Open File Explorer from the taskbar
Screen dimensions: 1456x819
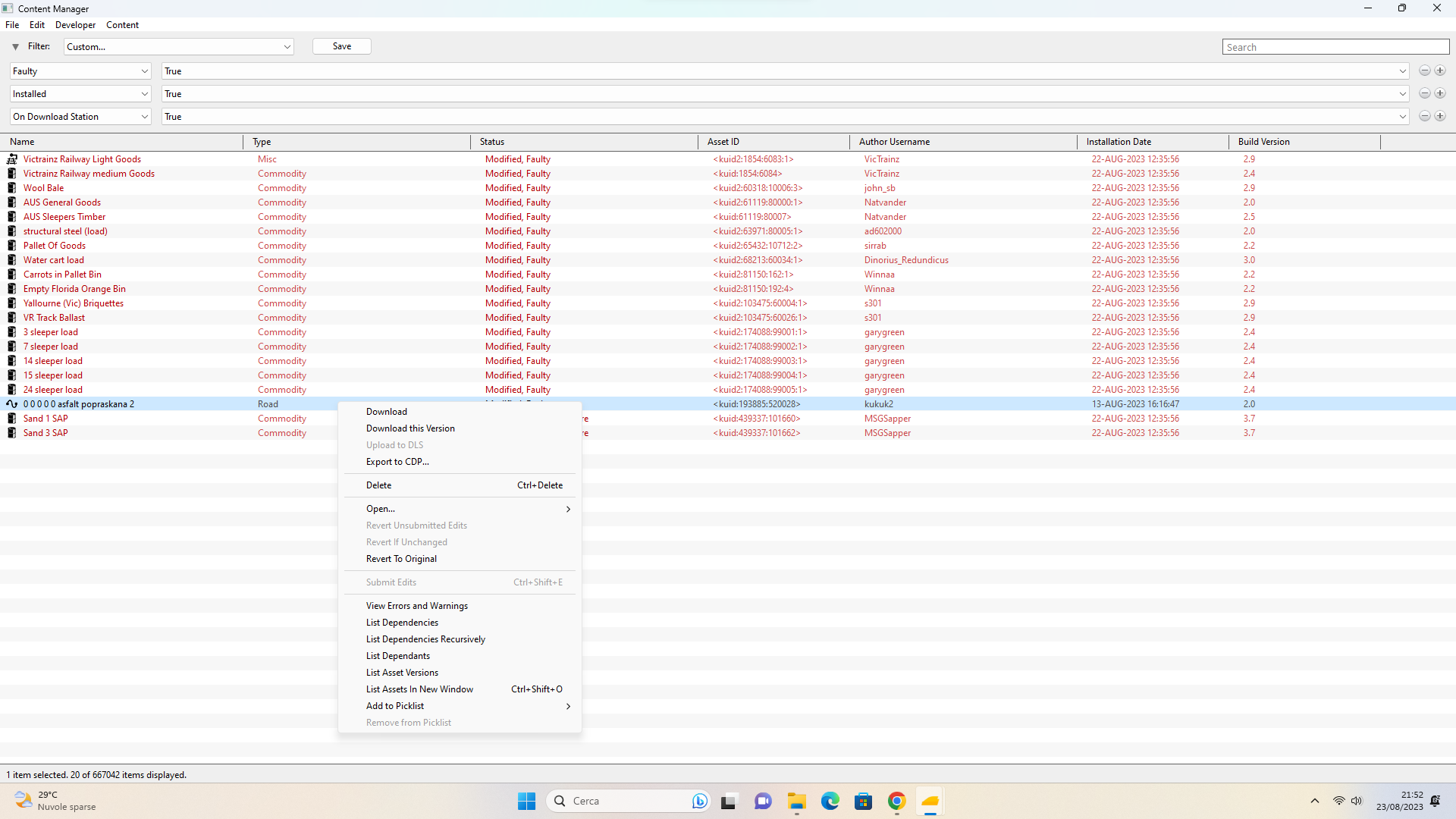tap(796, 802)
